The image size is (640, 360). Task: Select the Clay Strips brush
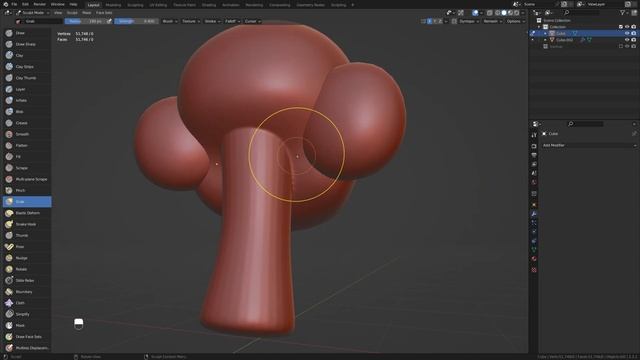point(27,67)
